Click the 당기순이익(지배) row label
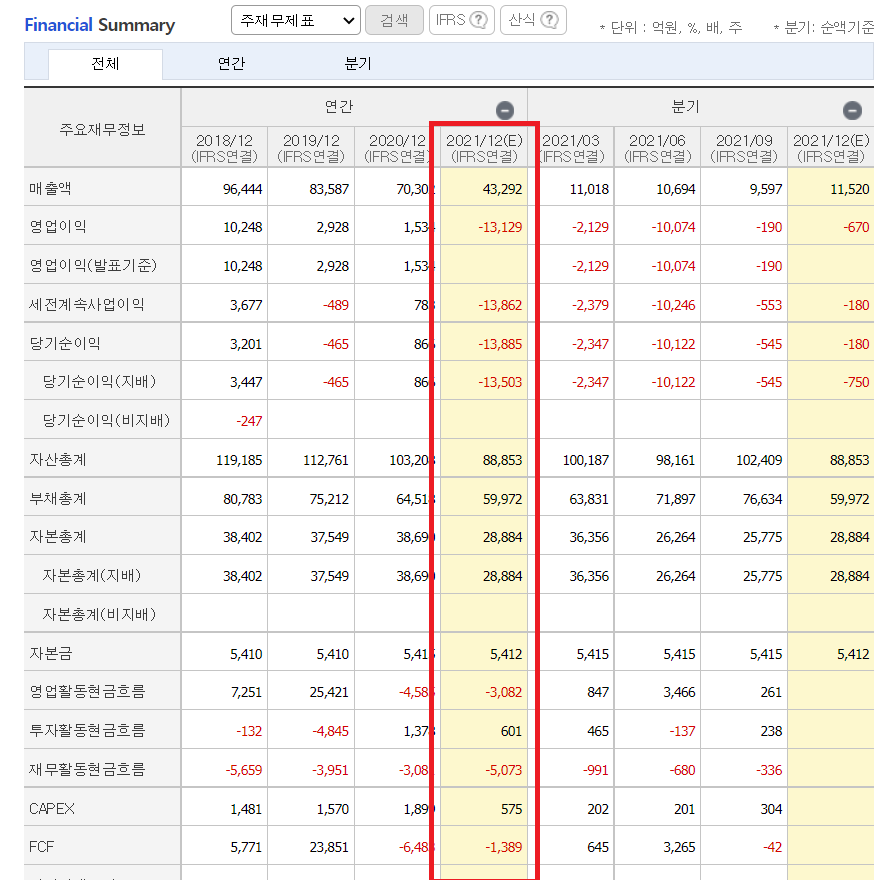The width and height of the screenshot is (889, 880). (99, 382)
